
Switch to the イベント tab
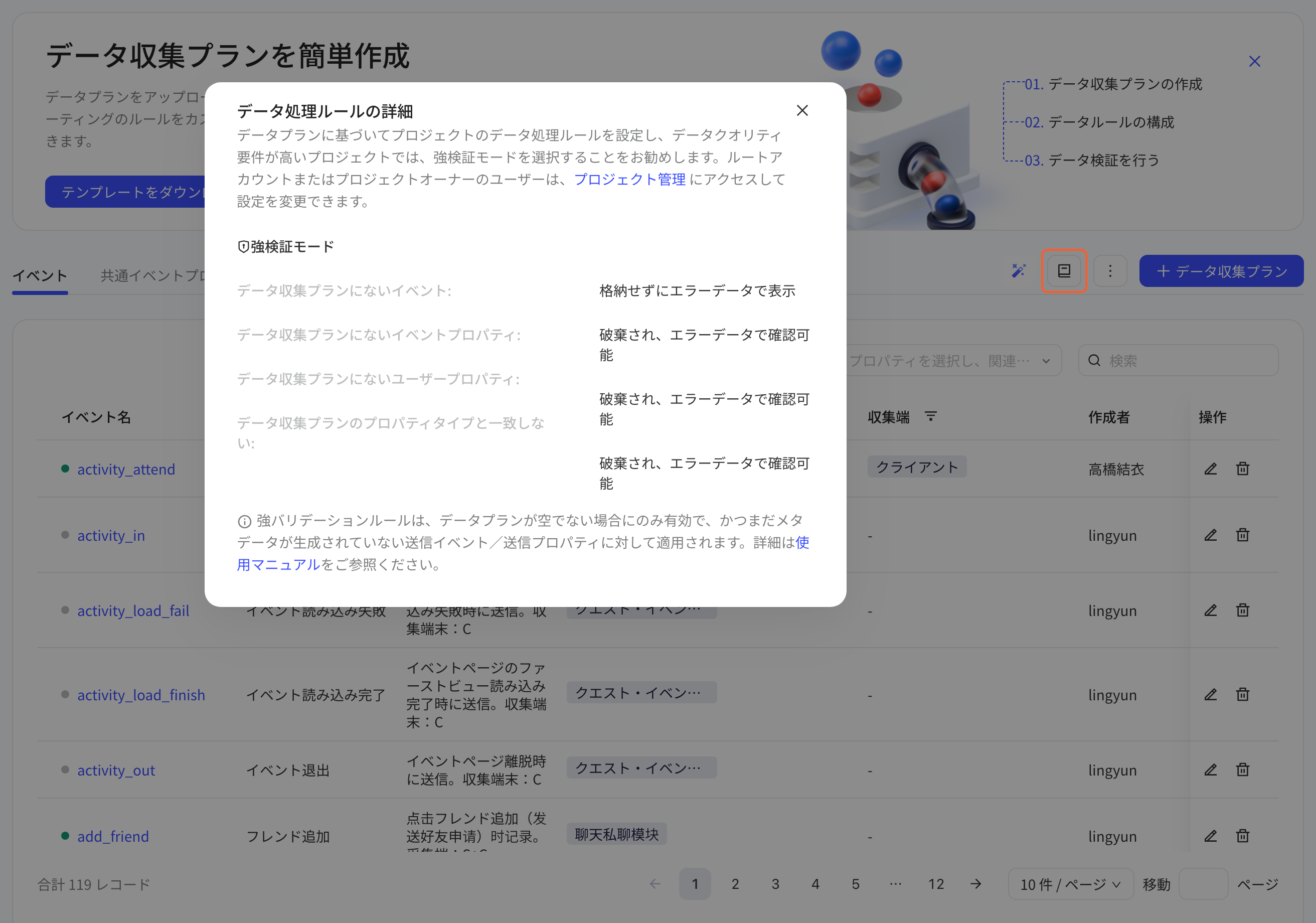(x=40, y=275)
